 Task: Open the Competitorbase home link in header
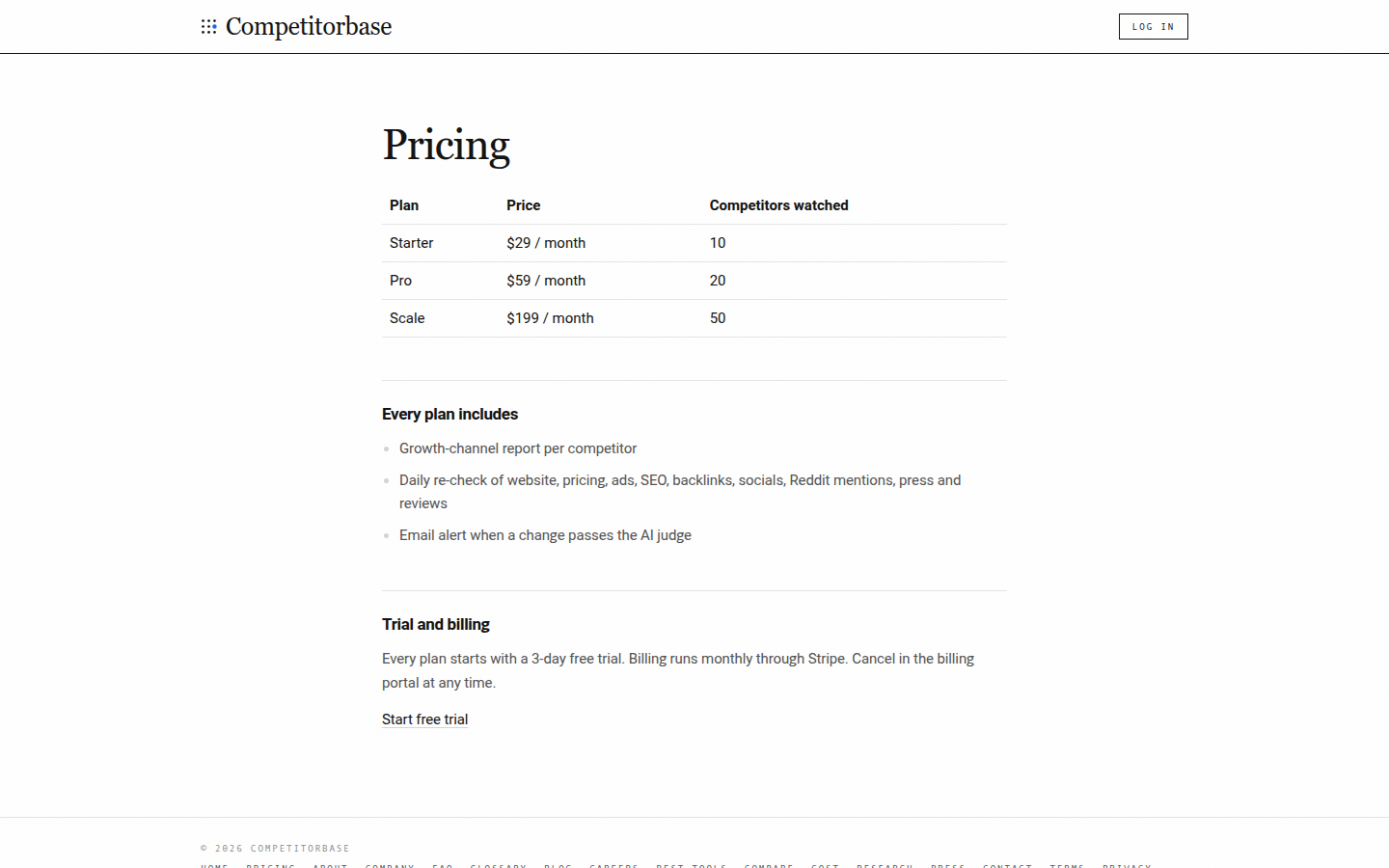tap(296, 27)
